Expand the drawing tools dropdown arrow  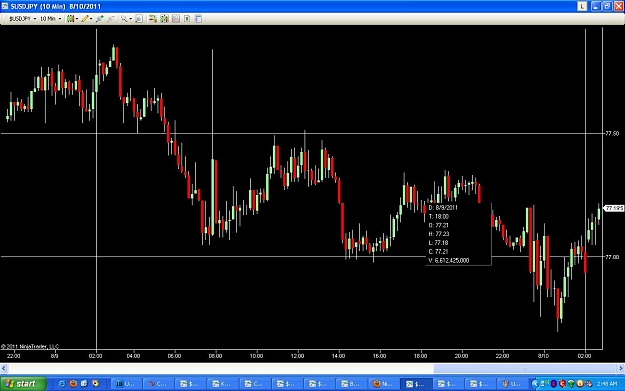click(91, 19)
